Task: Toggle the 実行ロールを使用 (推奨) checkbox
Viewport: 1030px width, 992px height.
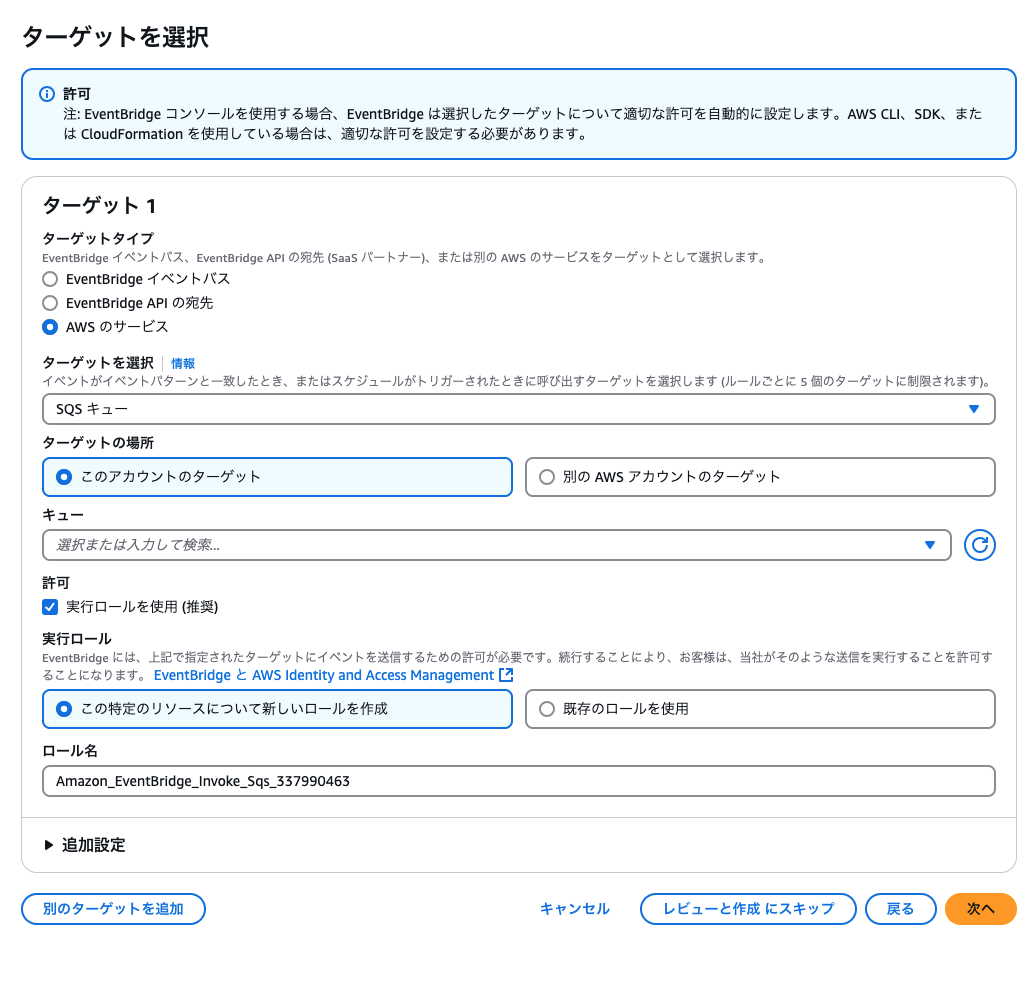Action: click(50, 606)
